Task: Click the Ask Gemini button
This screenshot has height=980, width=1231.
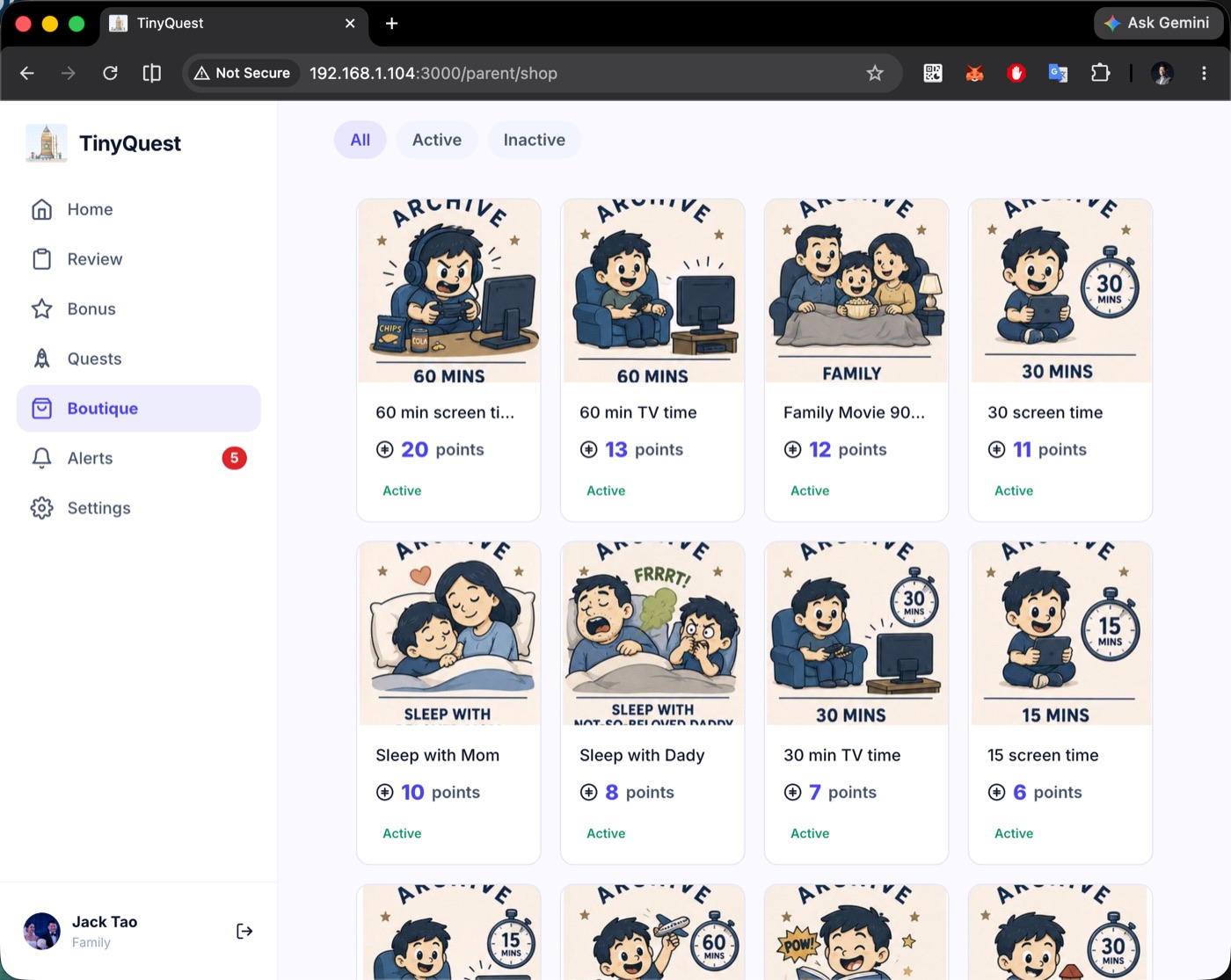Action: (x=1158, y=23)
